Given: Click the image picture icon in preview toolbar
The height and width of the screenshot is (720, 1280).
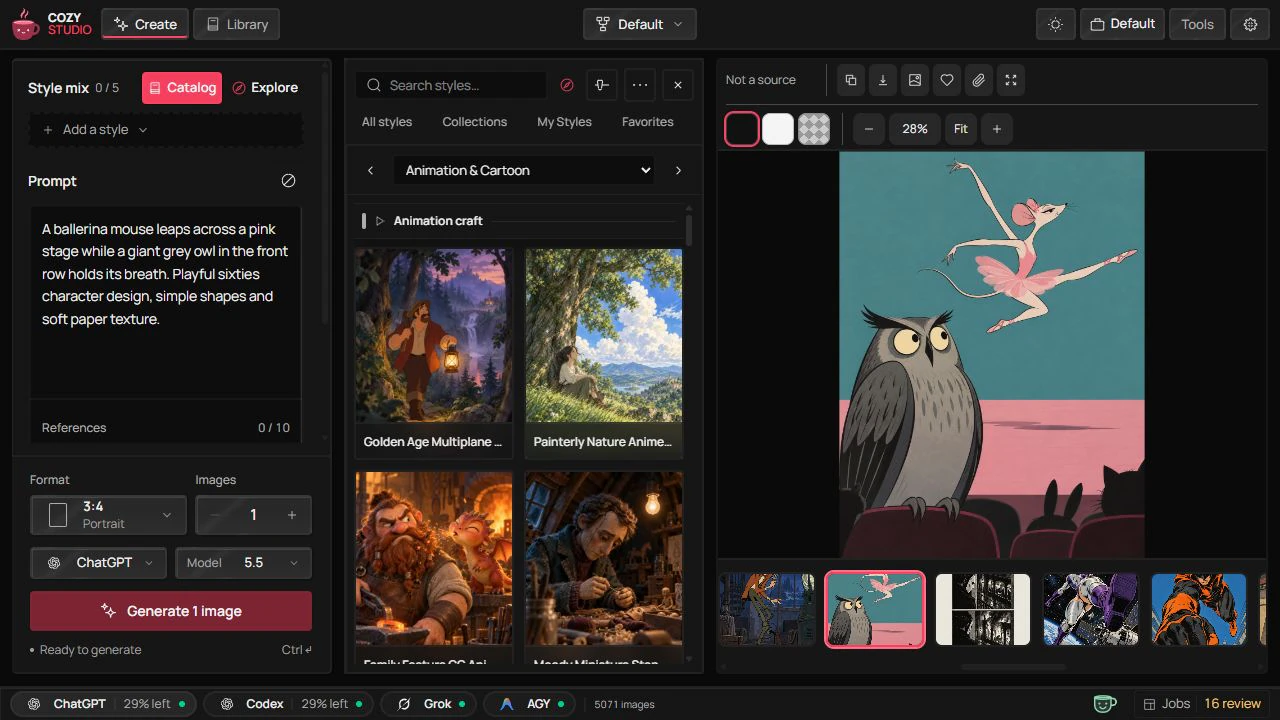Looking at the screenshot, I should pos(915,80).
